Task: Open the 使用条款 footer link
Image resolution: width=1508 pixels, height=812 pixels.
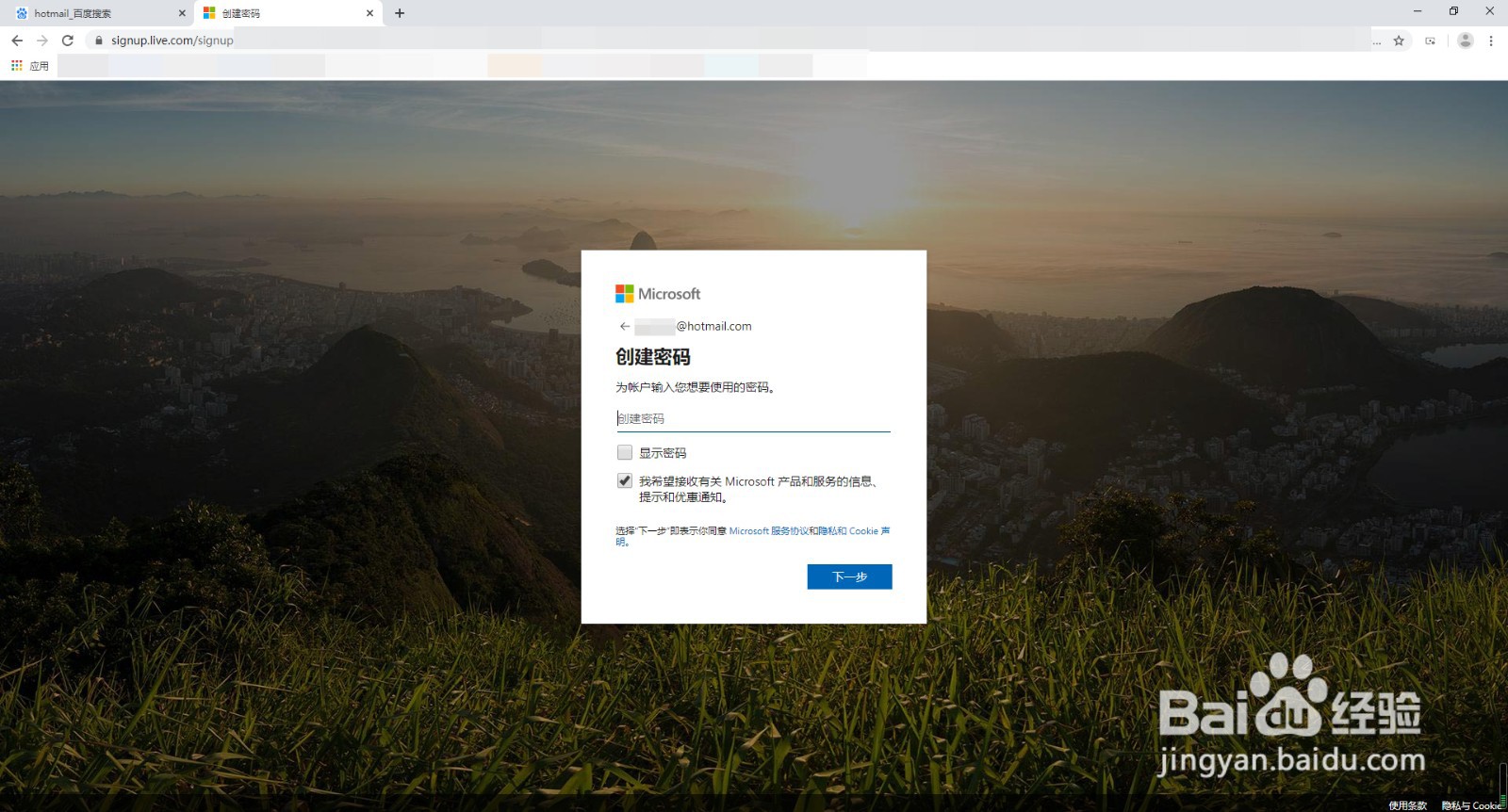Action: pos(1407,805)
